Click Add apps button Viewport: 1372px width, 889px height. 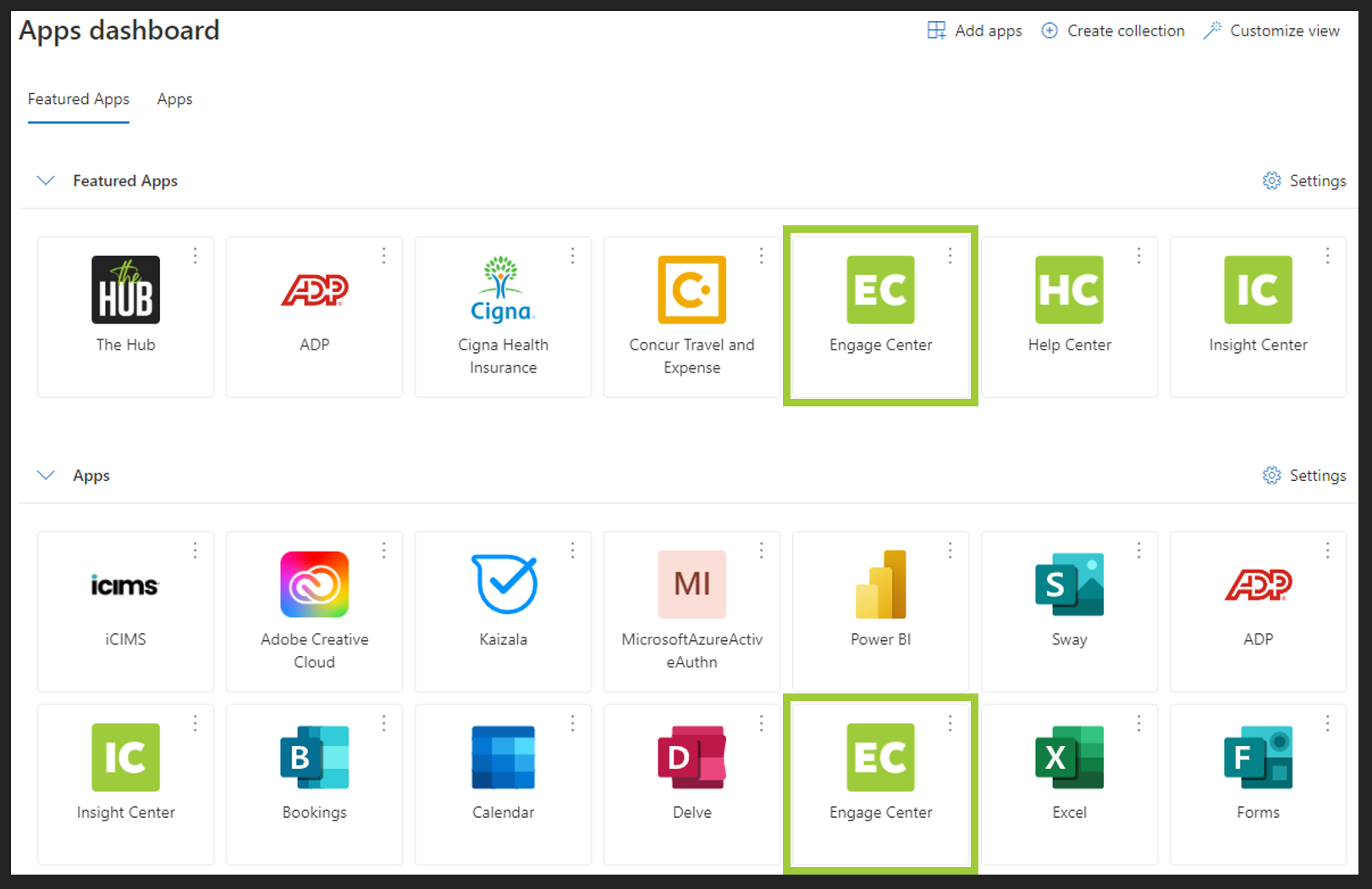(x=974, y=30)
